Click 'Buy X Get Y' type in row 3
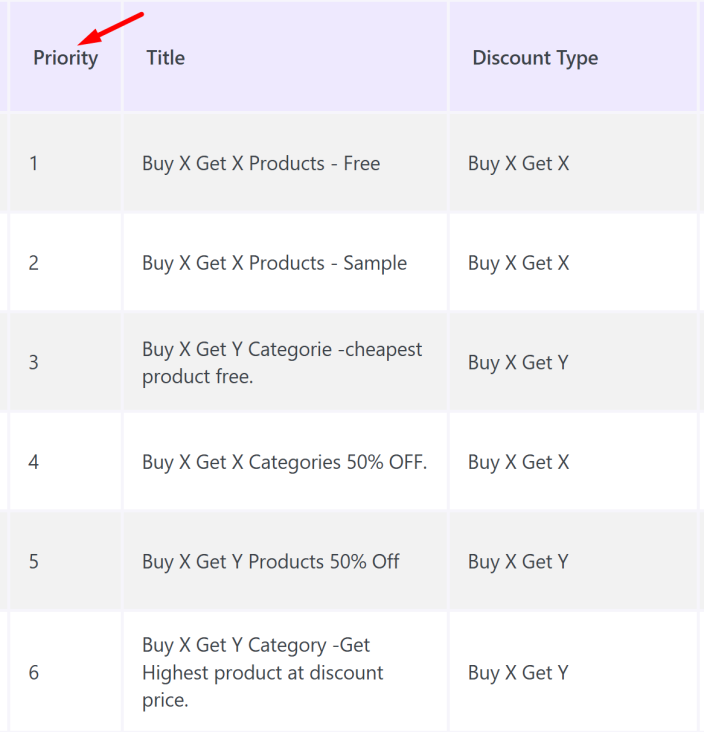Screen dimensions: 704x732 [x=519, y=363]
